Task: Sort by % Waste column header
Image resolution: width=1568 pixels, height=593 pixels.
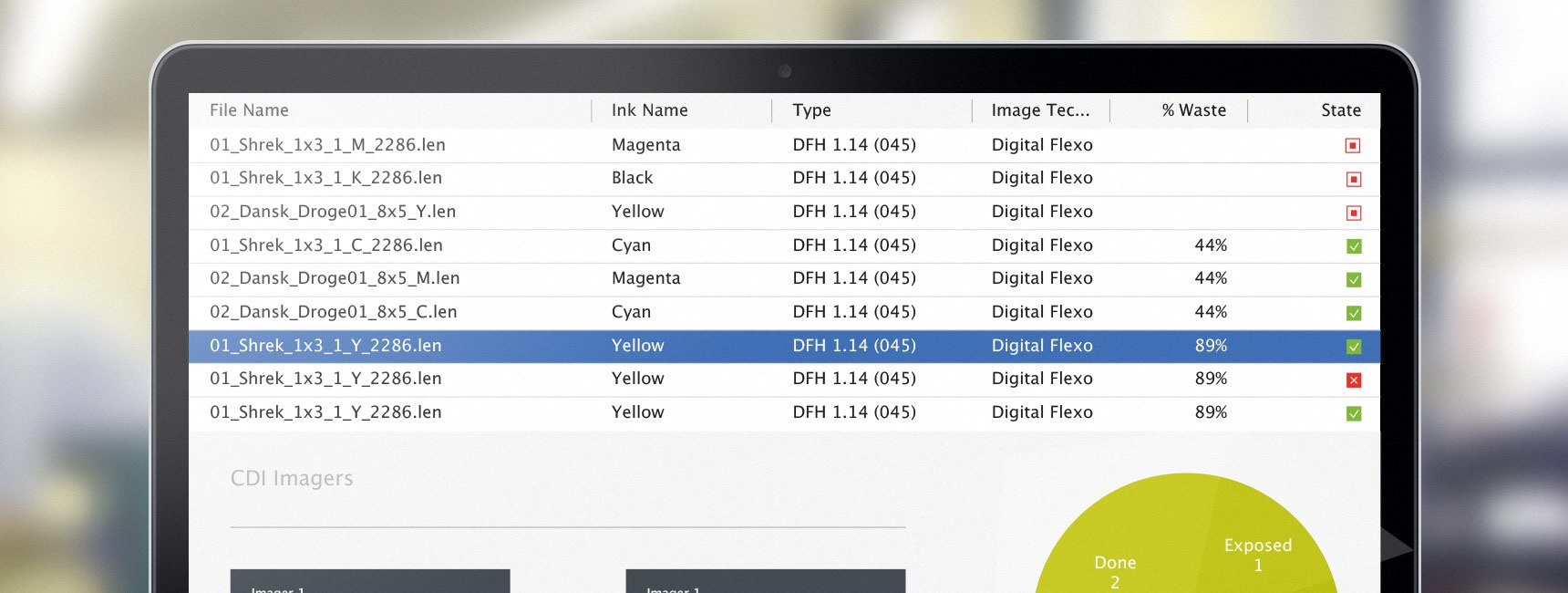Action: 1193,110
